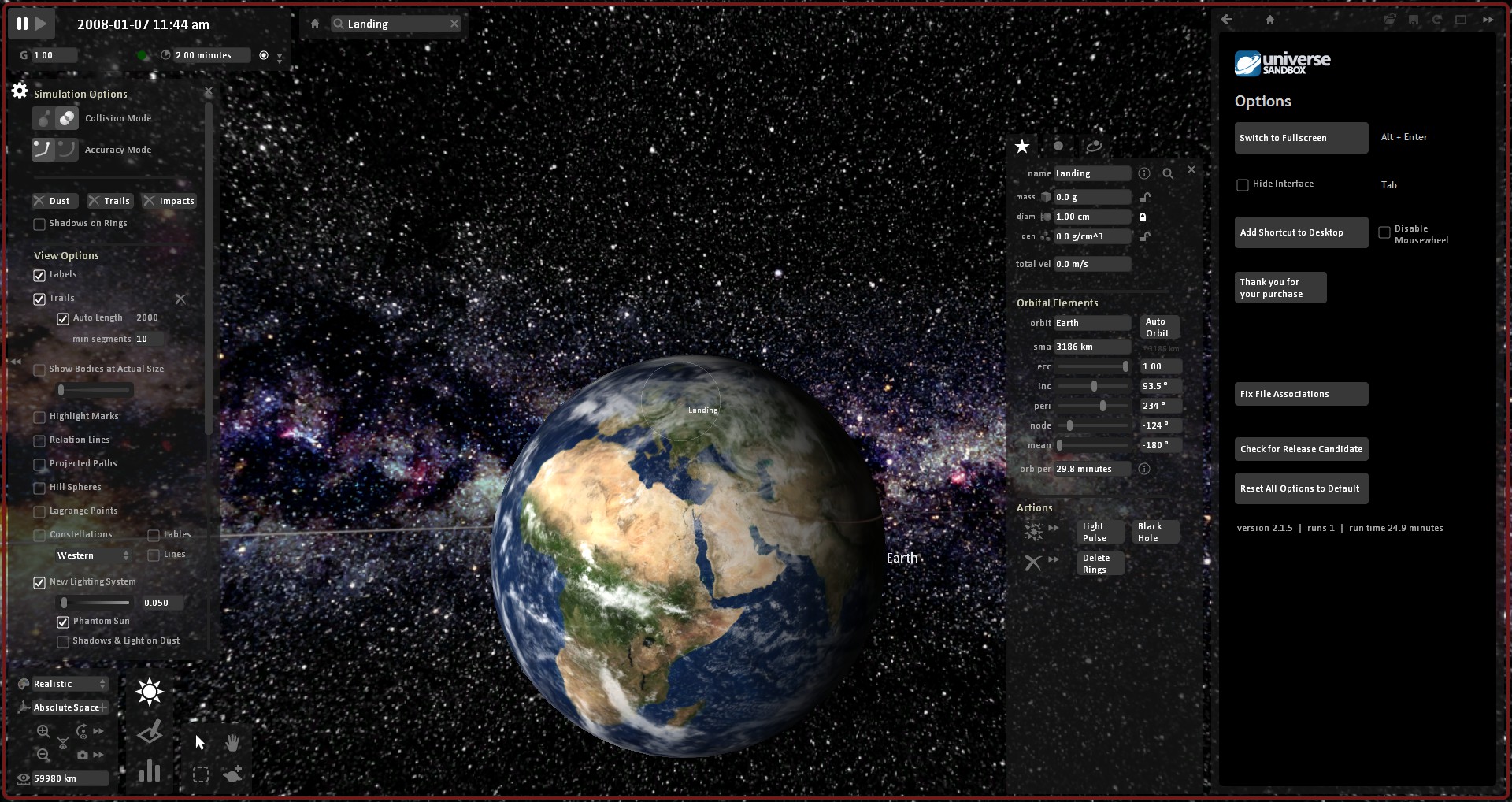1512x802 pixels.
Task: Open the star properties tab
Action: (1022, 146)
